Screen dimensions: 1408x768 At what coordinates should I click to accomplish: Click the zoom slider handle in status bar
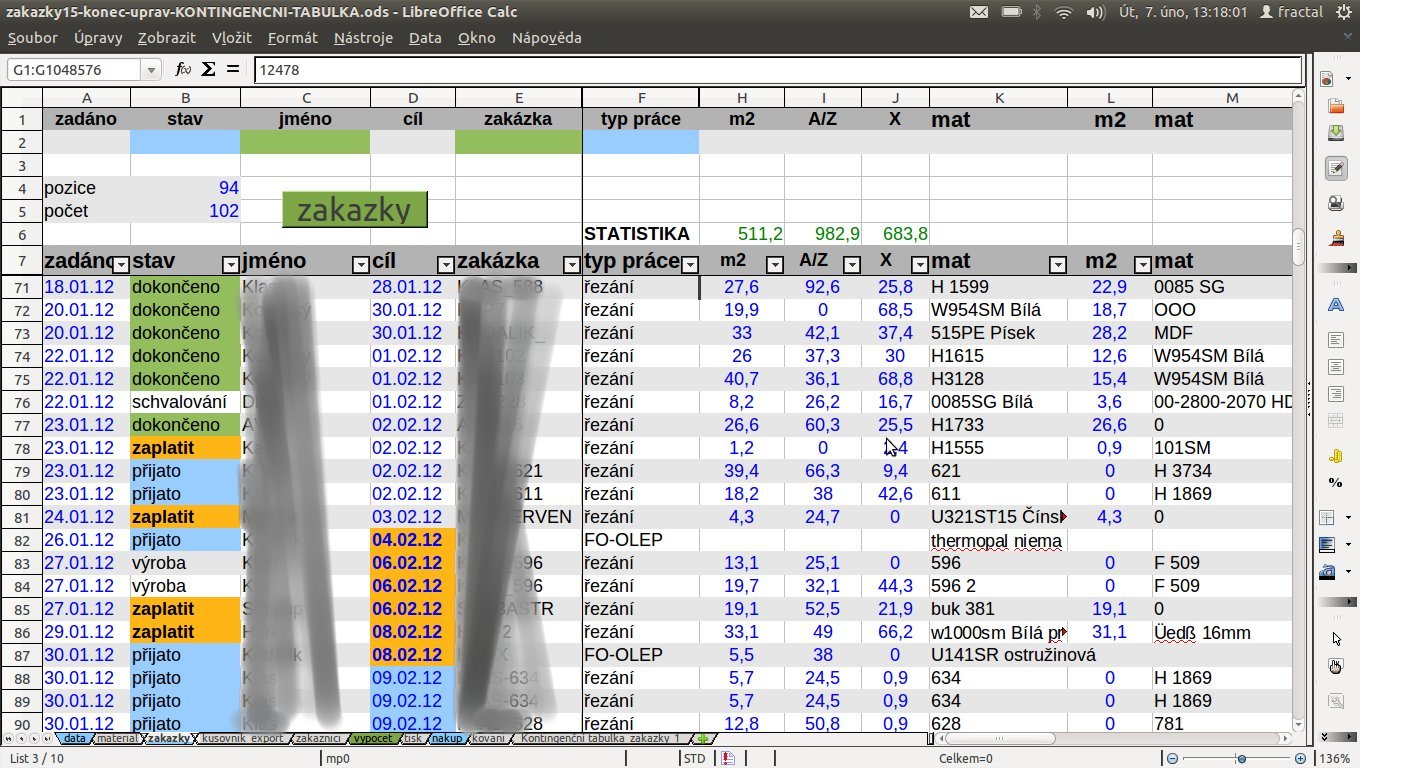click(x=1242, y=759)
